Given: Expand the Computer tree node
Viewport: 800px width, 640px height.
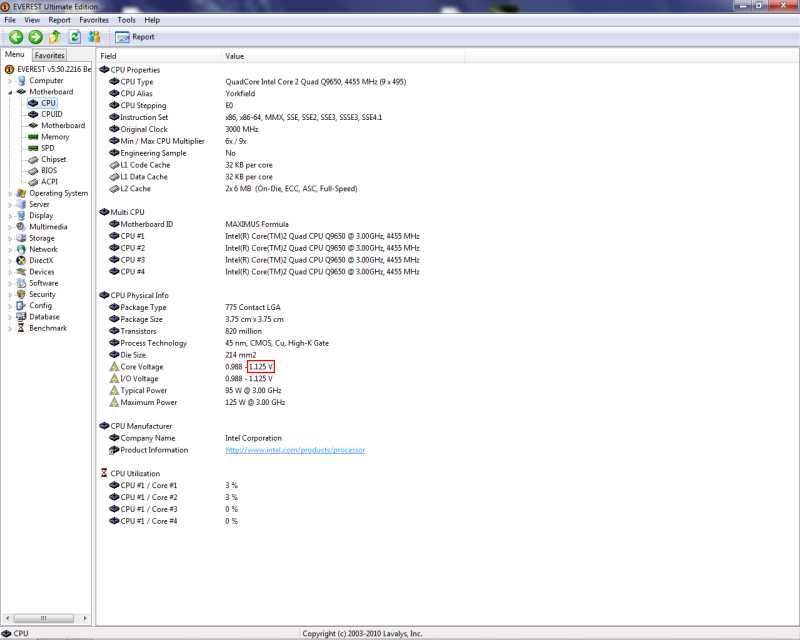Looking at the screenshot, I should tap(10, 81).
